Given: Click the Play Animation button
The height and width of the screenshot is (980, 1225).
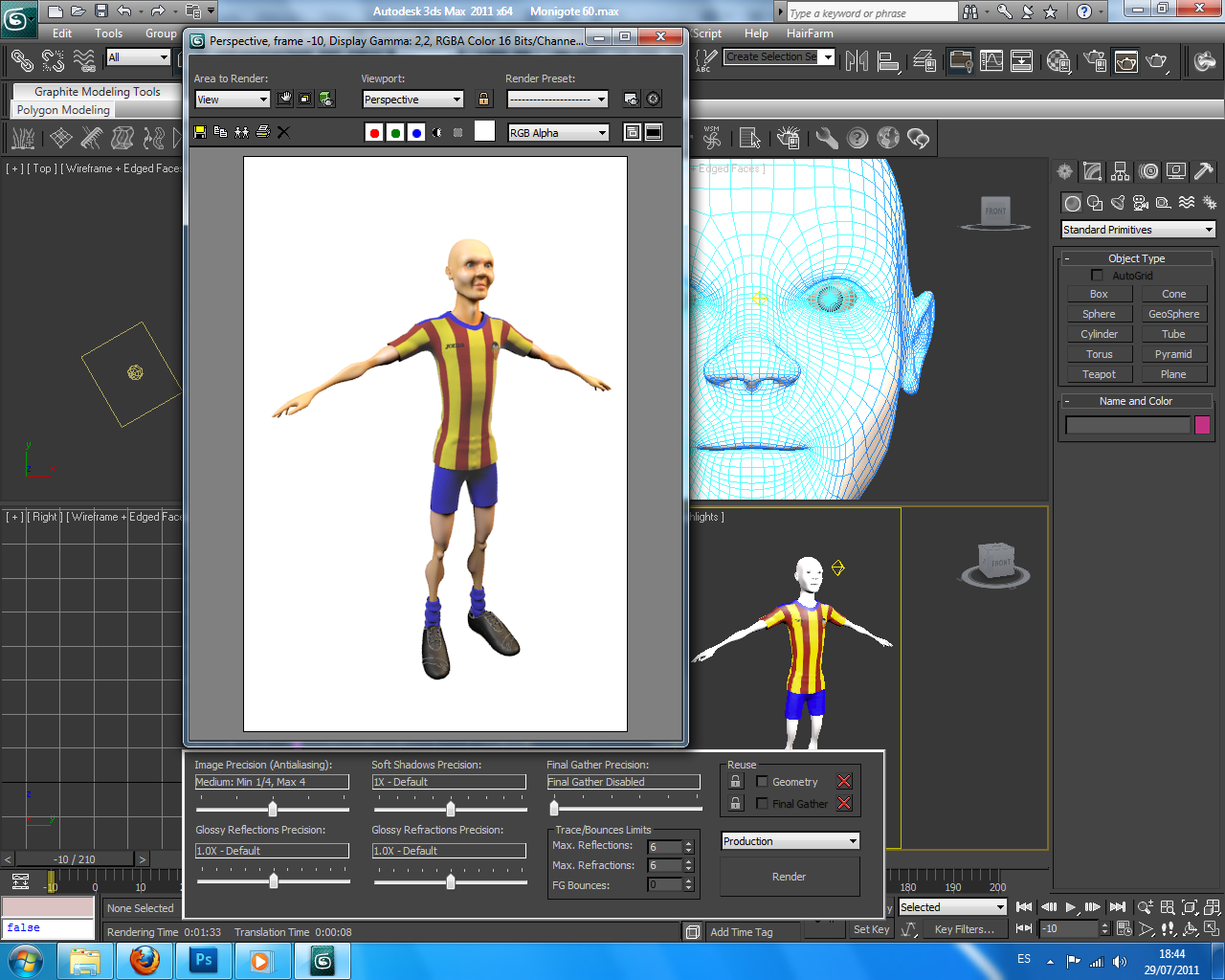Looking at the screenshot, I should click(1071, 907).
